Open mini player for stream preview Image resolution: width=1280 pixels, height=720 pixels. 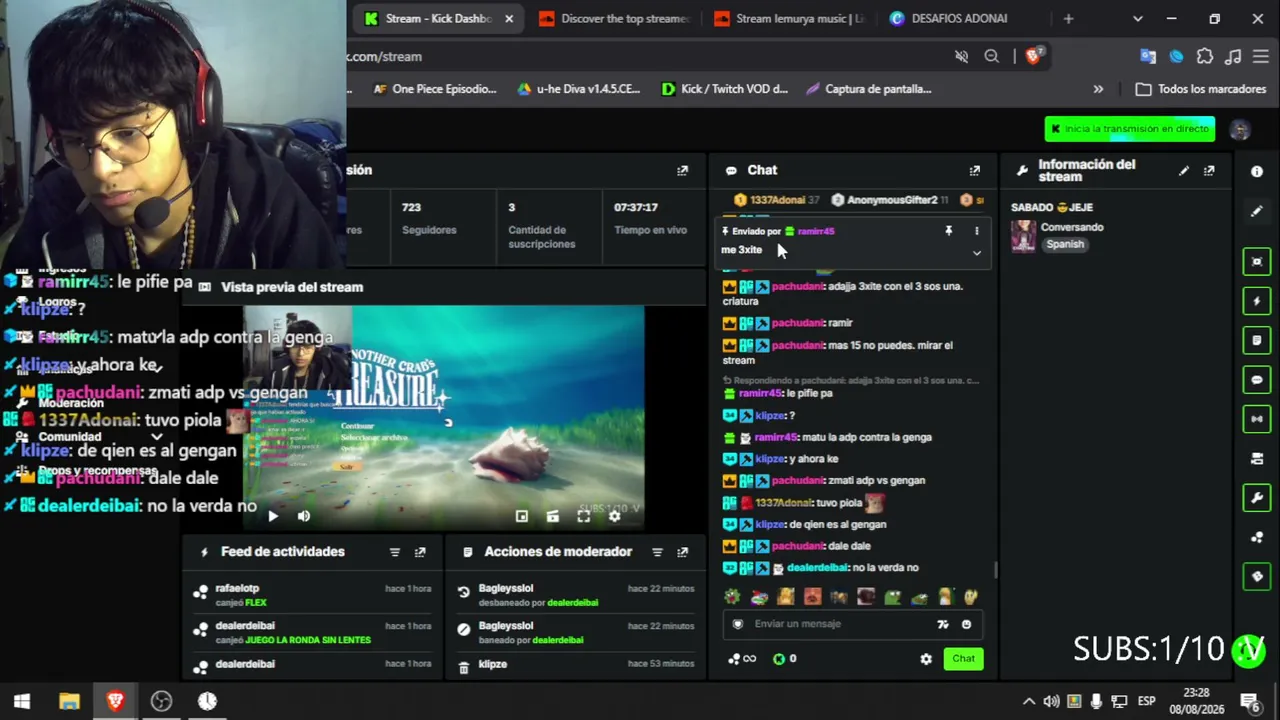[521, 516]
